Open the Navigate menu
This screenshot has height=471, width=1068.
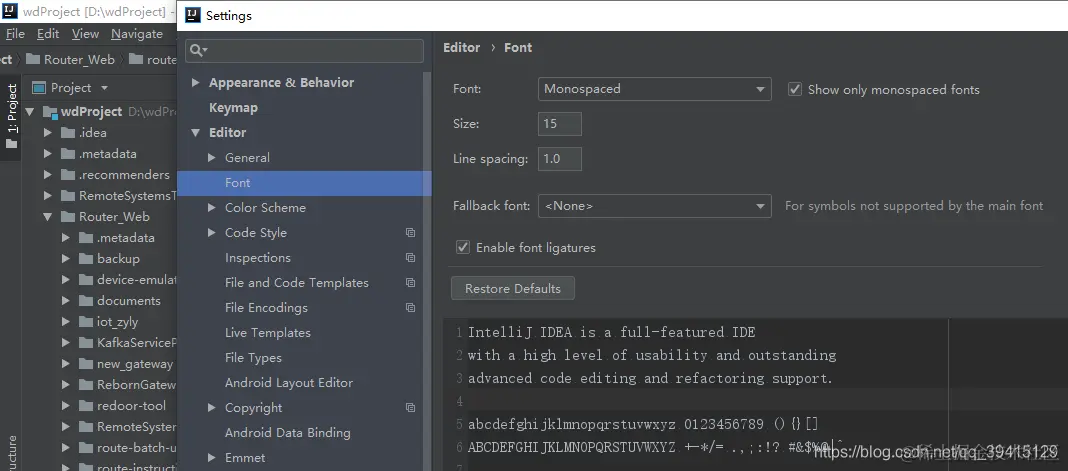point(136,34)
